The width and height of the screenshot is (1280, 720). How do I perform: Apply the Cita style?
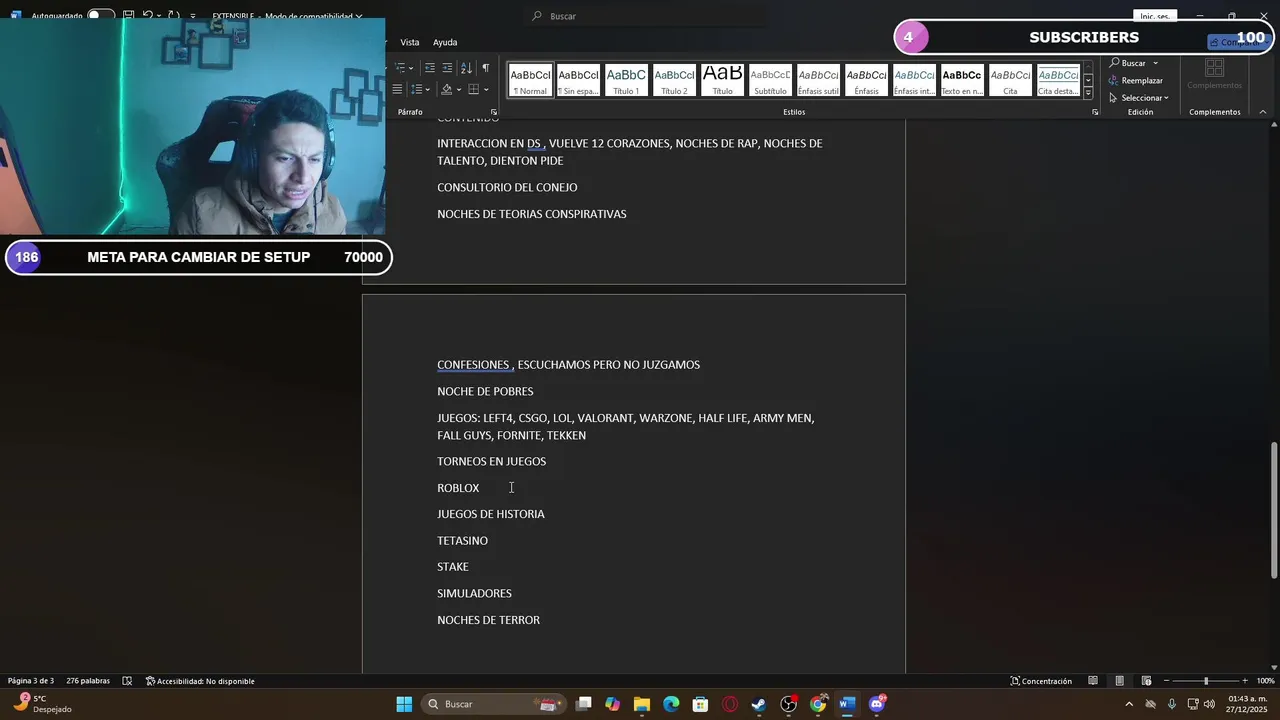[x=1010, y=80]
